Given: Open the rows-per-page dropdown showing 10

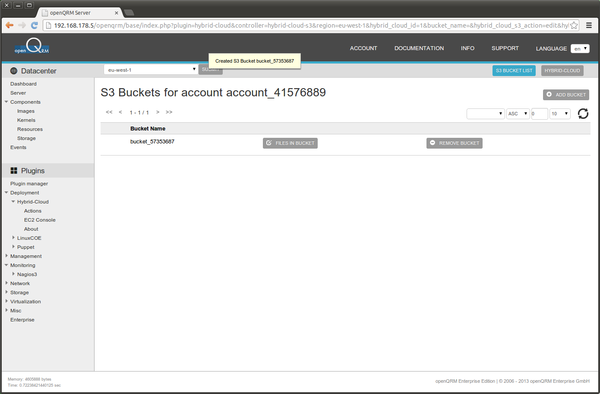Looking at the screenshot, I should (x=560, y=114).
